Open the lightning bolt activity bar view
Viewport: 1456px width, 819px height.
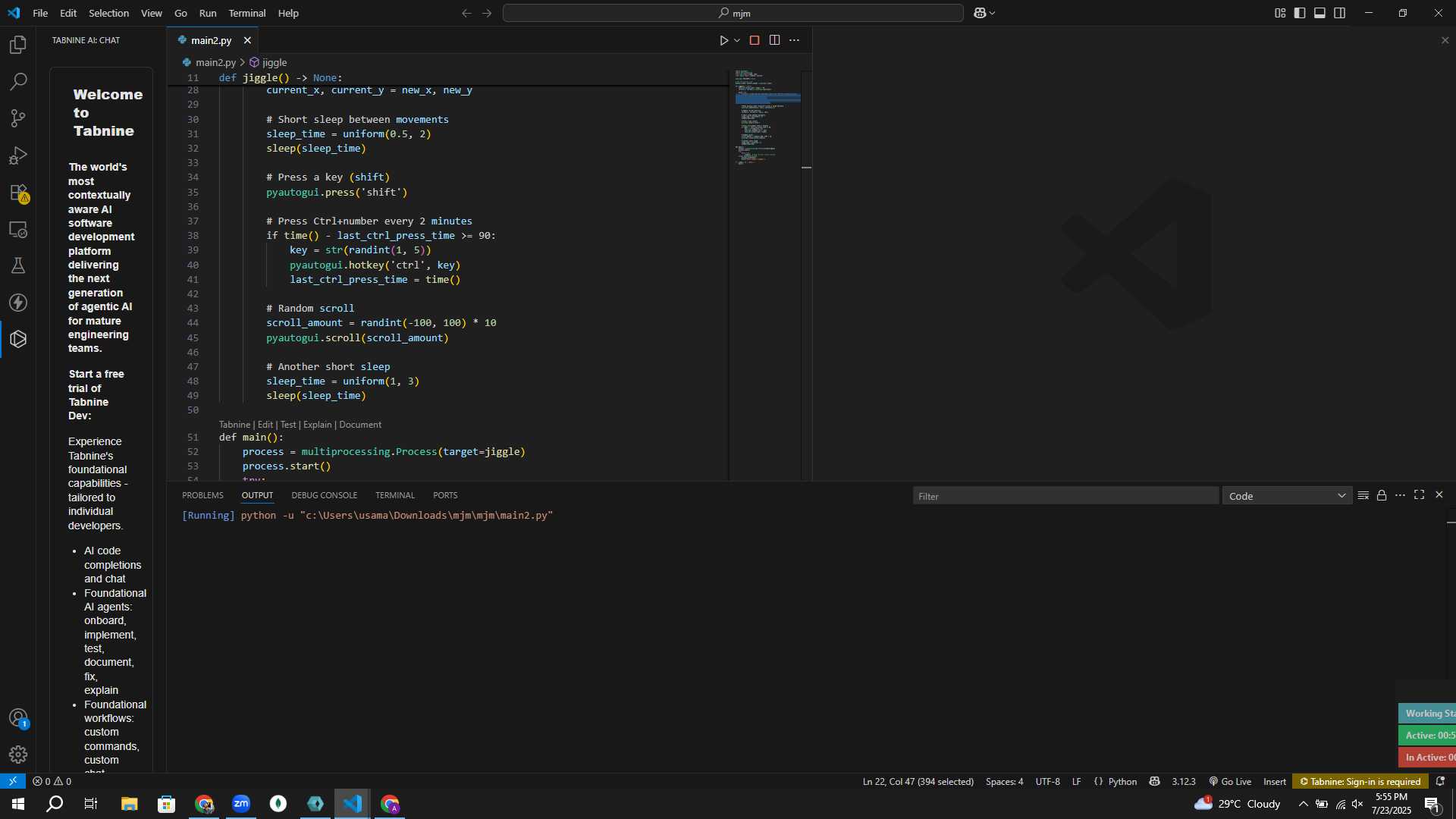(18, 303)
